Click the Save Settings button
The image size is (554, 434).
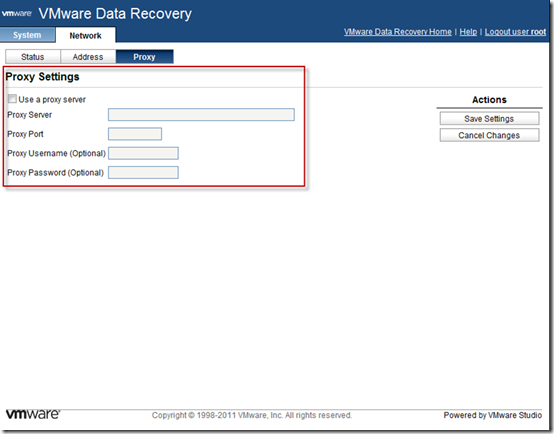[489, 119]
